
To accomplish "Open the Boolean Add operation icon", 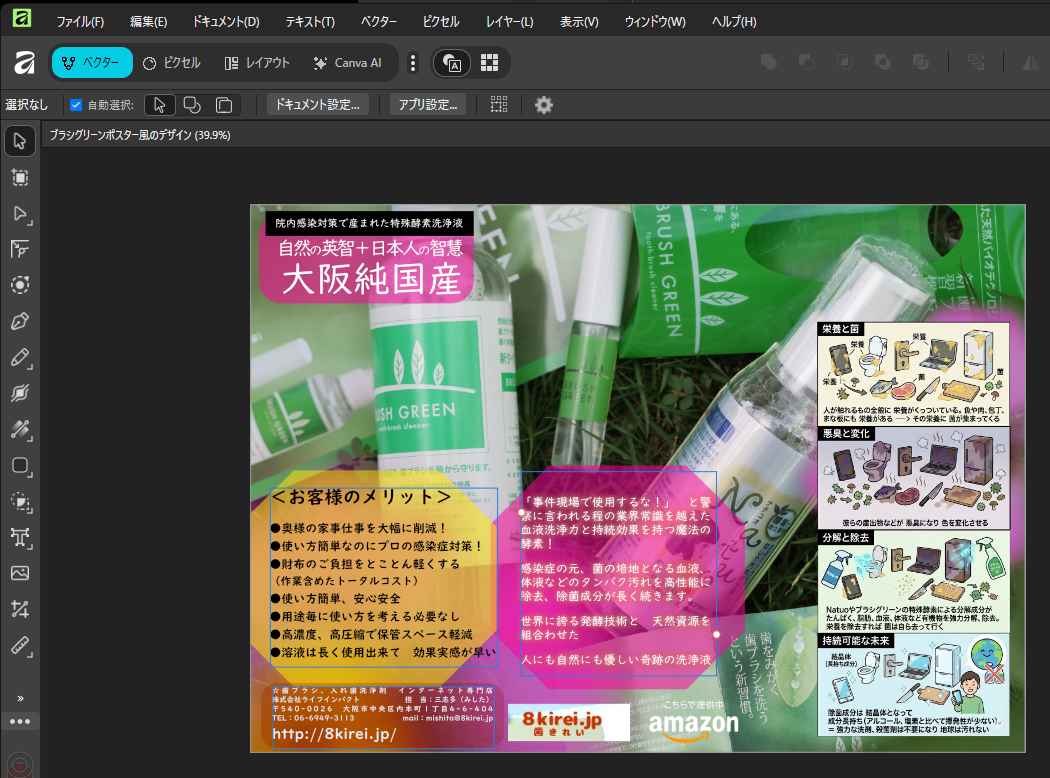I will (x=769, y=62).
